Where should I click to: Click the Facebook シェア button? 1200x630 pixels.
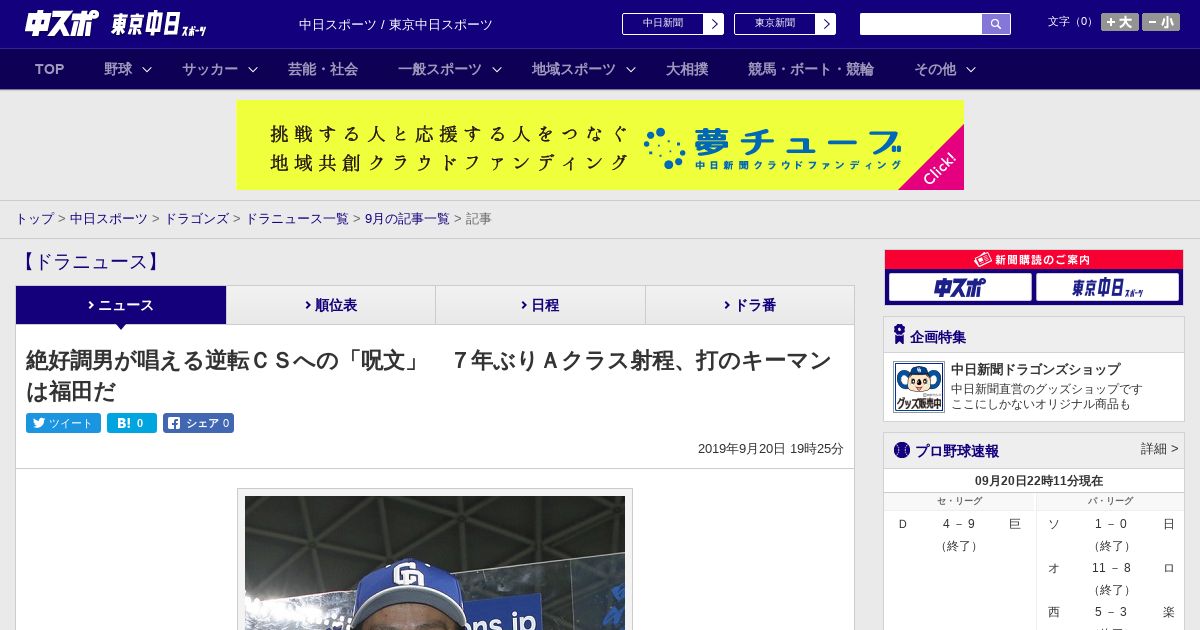pyautogui.click(x=198, y=423)
